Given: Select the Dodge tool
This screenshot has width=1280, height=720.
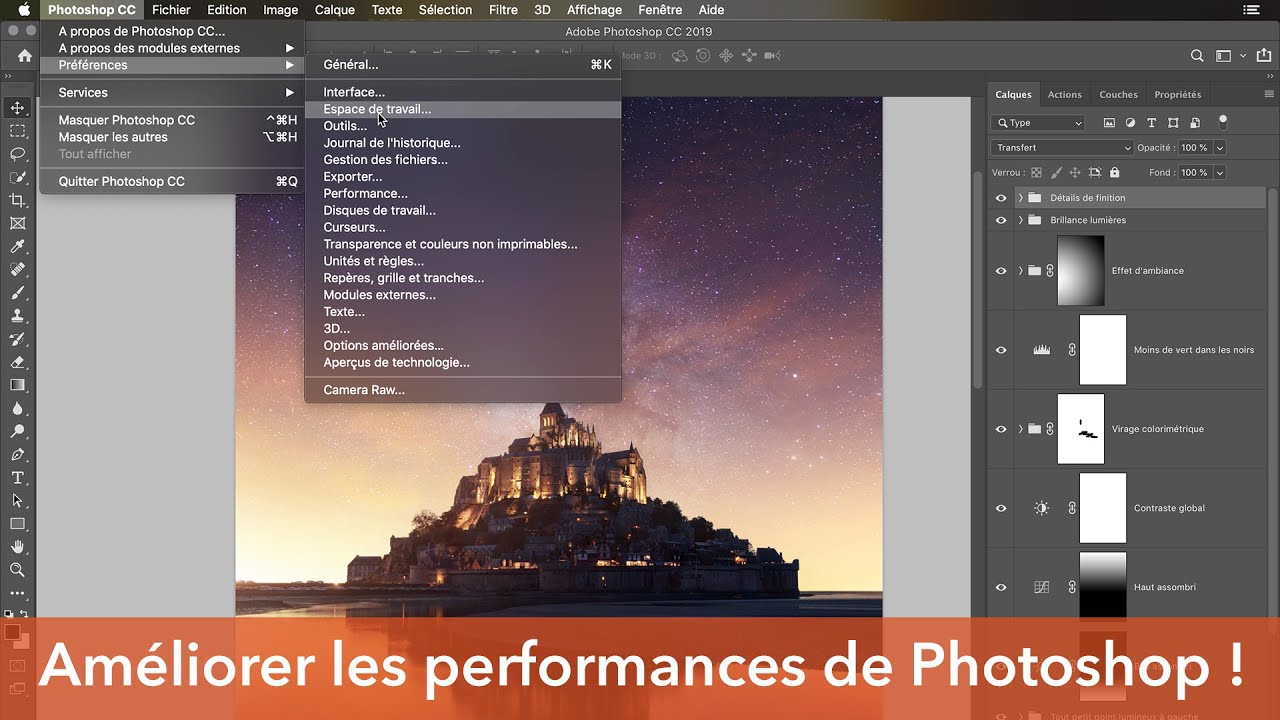Looking at the screenshot, I should (17, 431).
